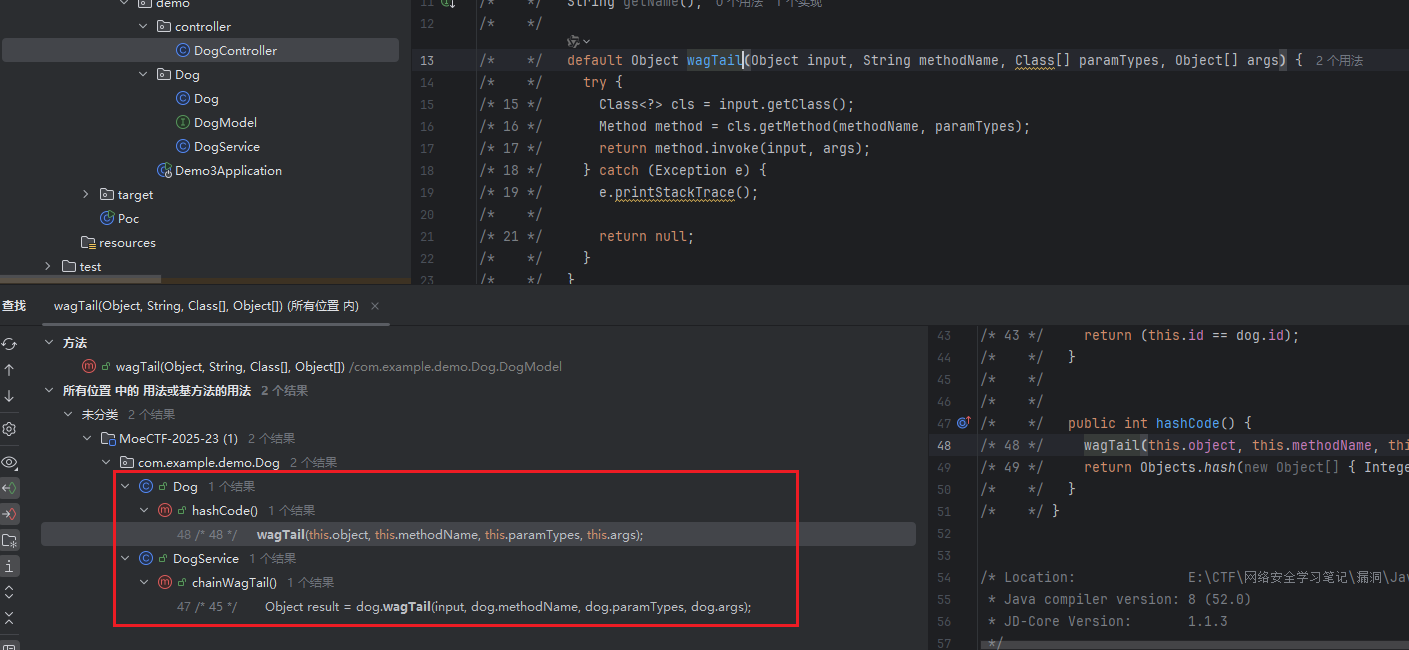
Task: Toggle the eye preview usages option
Action: [x=9, y=462]
